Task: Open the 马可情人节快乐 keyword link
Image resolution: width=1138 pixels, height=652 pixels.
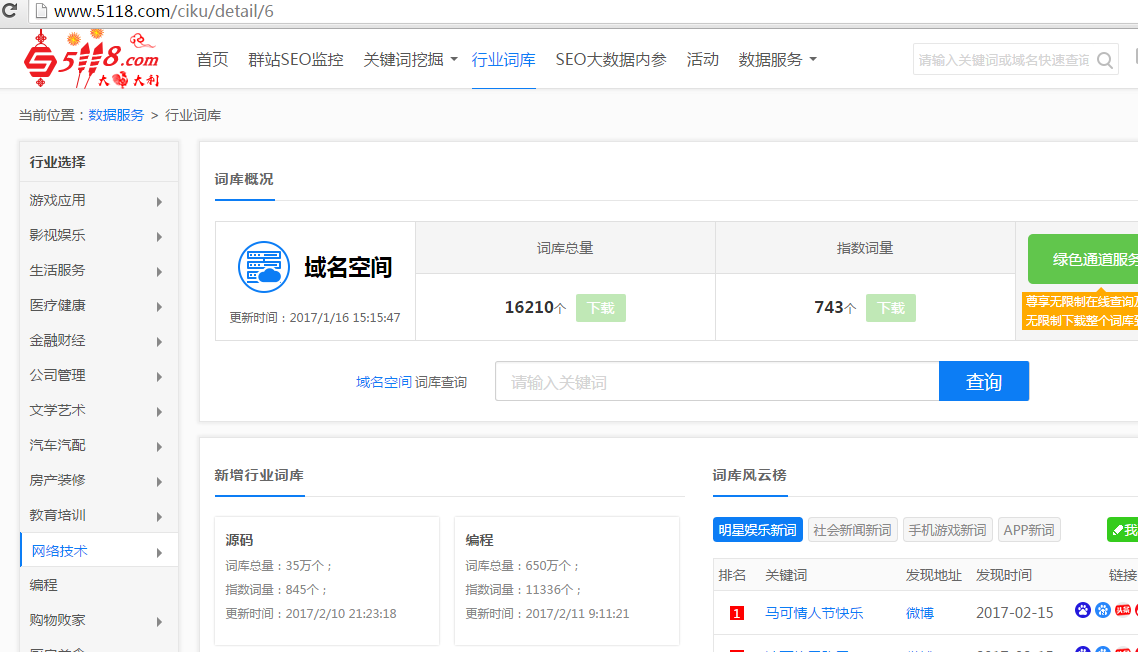Action: tap(813, 613)
